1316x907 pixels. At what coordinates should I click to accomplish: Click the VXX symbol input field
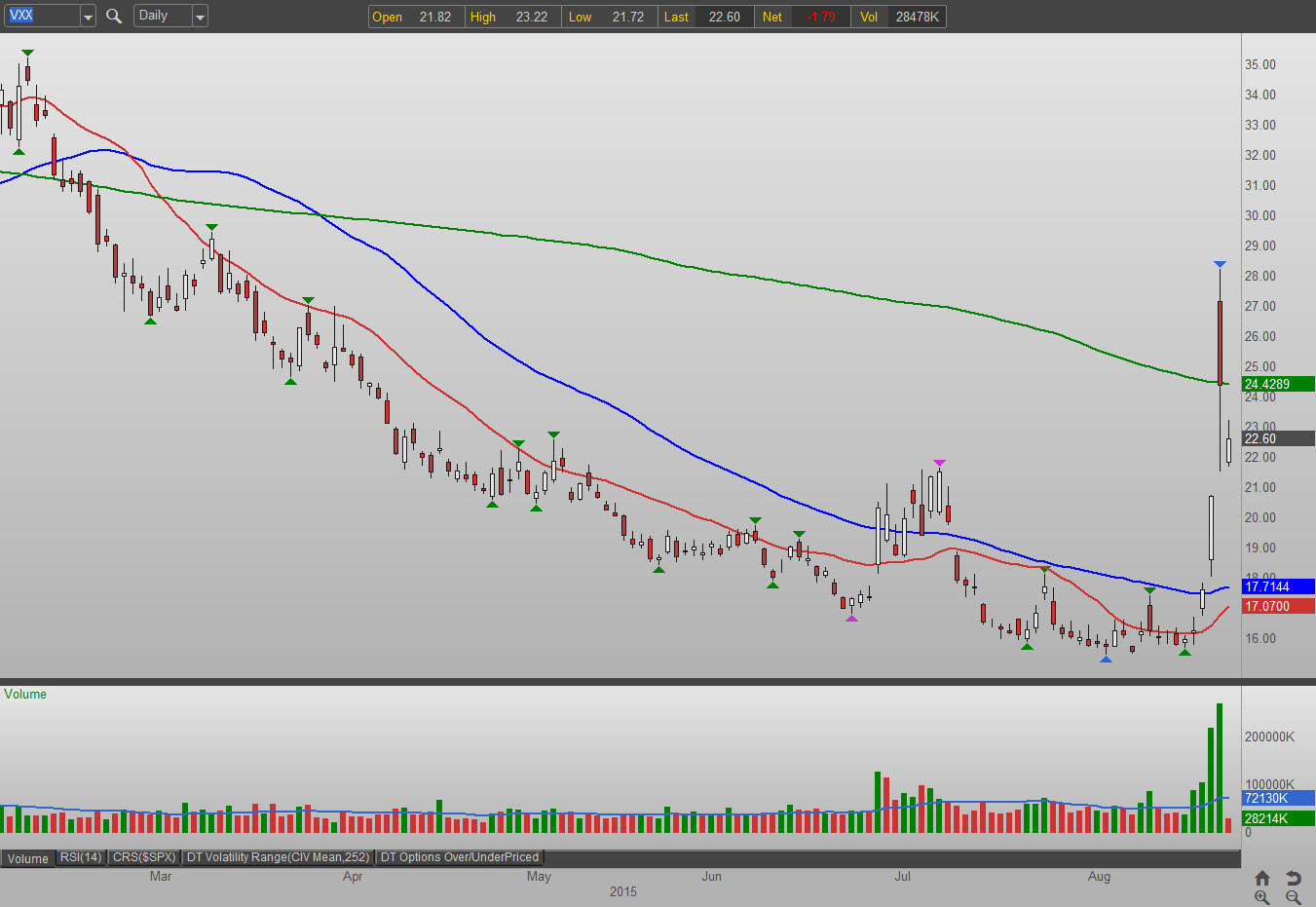[41, 17]
